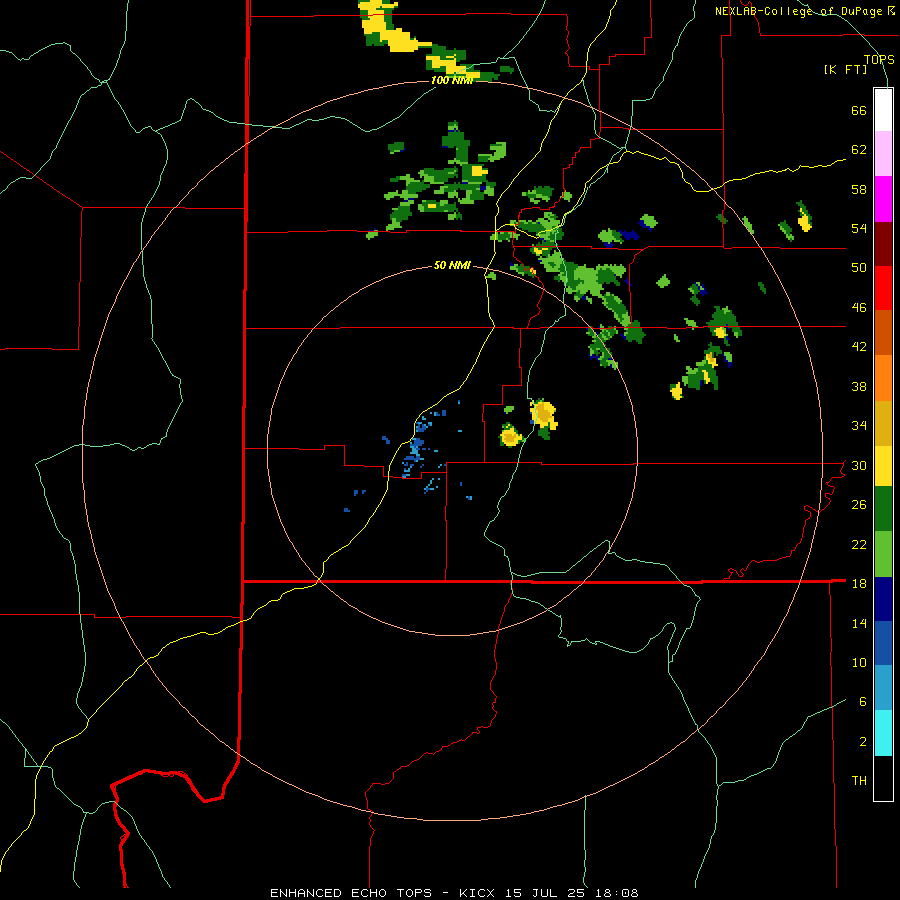The image size is (900, 900).
Task: Click the 58 legend value
Action: pyautogui.click(x=859, y=189)
